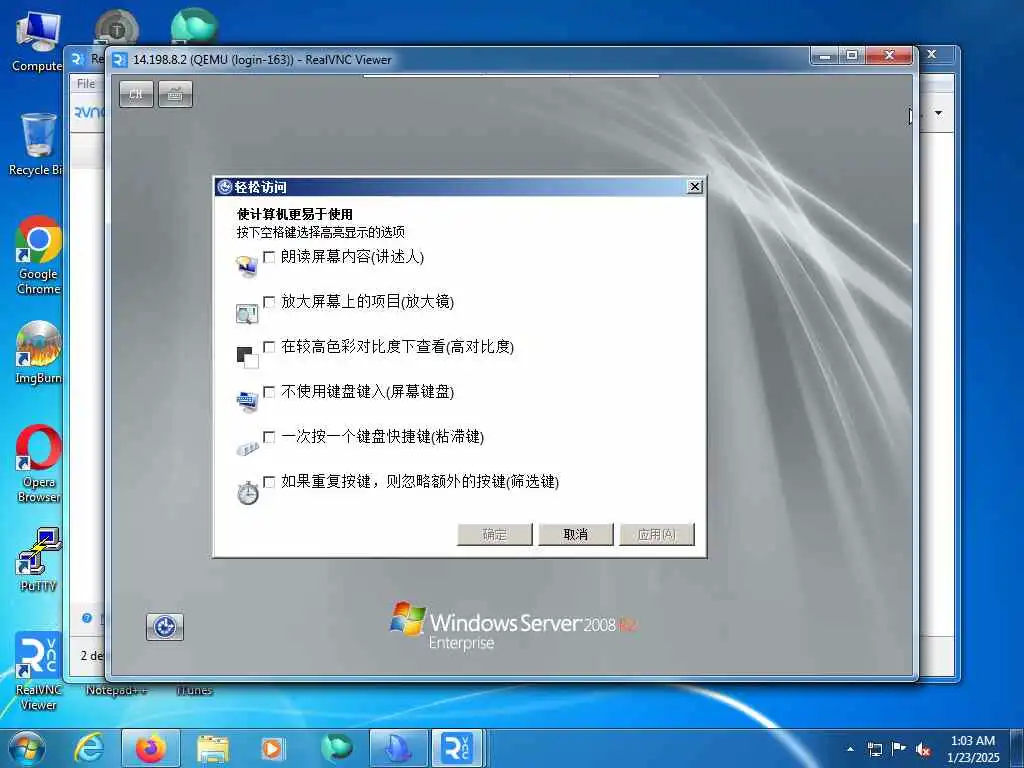Check 在较高色彩对比度下查看(高对比度)
1024x768 pixels.
[268, 347]
